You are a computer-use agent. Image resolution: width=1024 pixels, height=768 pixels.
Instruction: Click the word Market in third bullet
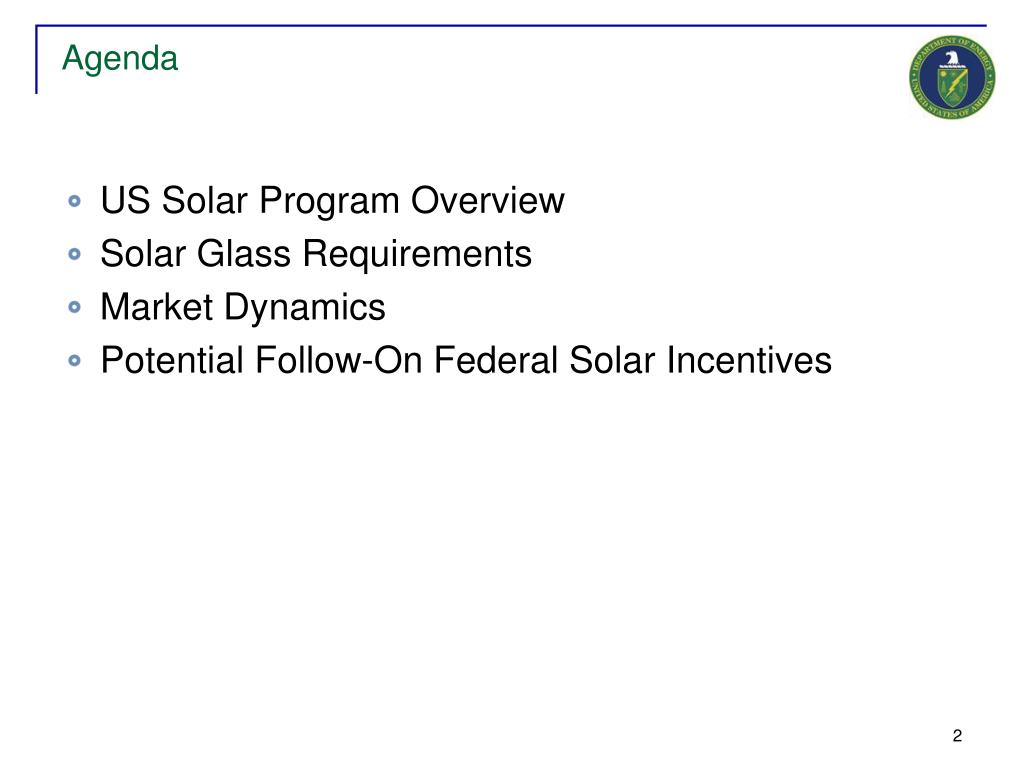(157, 307)
